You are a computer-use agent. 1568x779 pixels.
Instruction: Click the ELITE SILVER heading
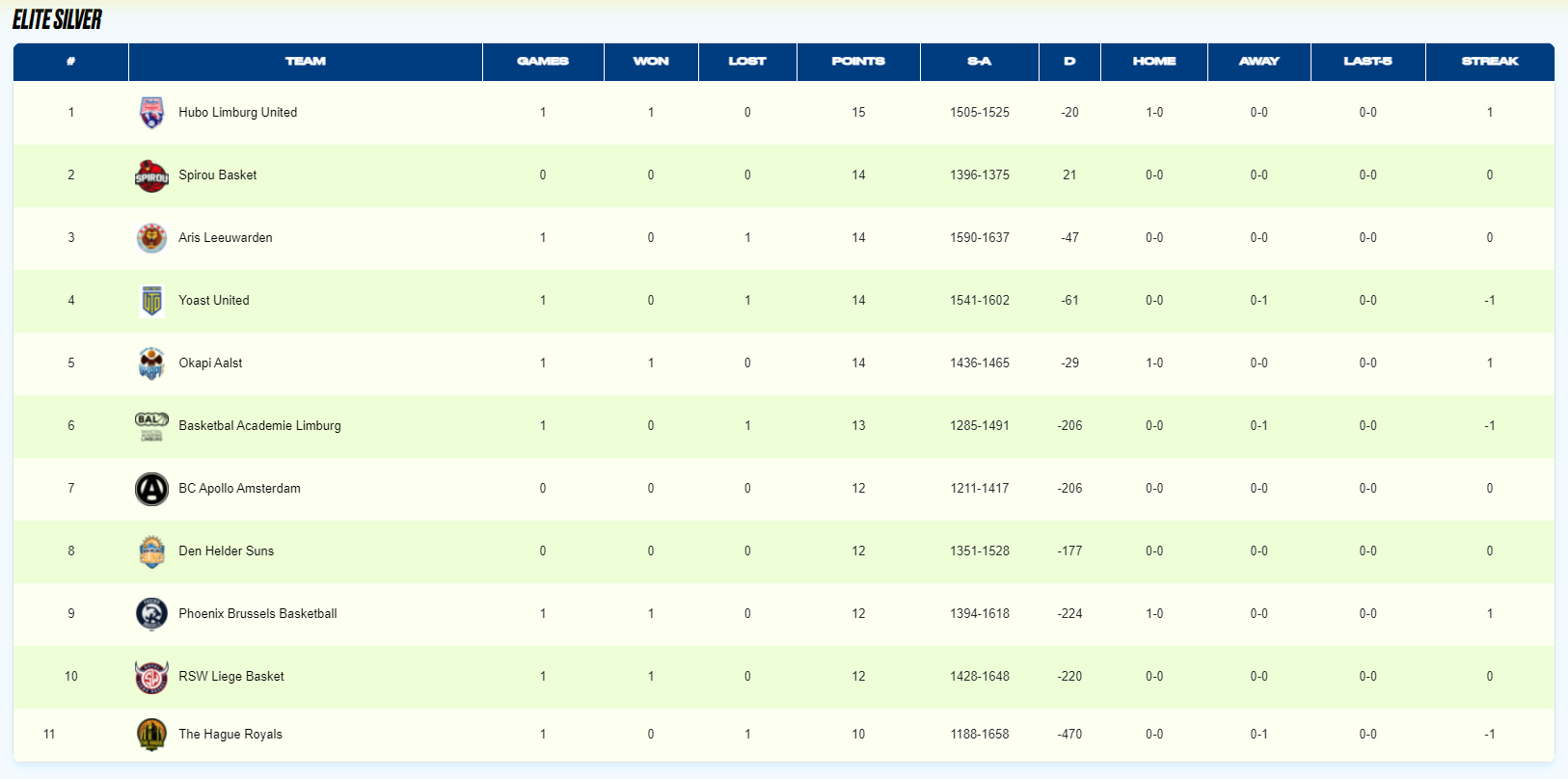coord(57,19)
